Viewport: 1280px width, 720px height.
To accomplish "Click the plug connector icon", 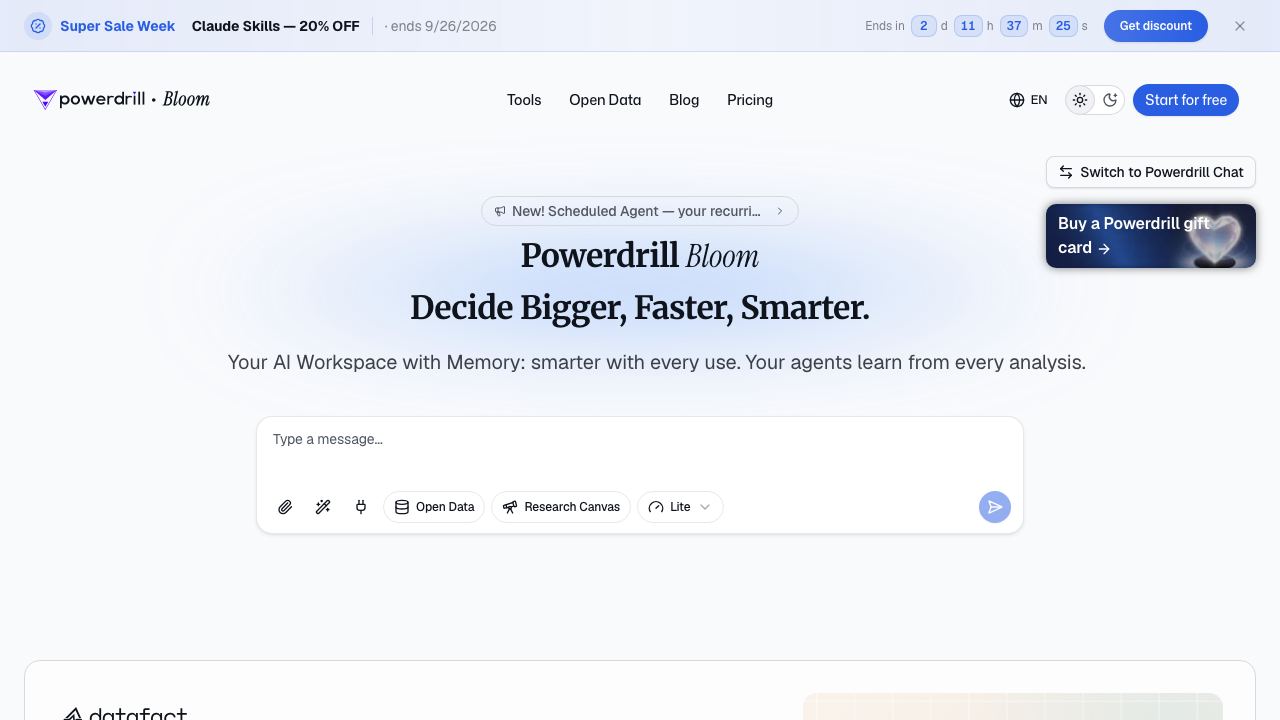I will coord(361,507).
